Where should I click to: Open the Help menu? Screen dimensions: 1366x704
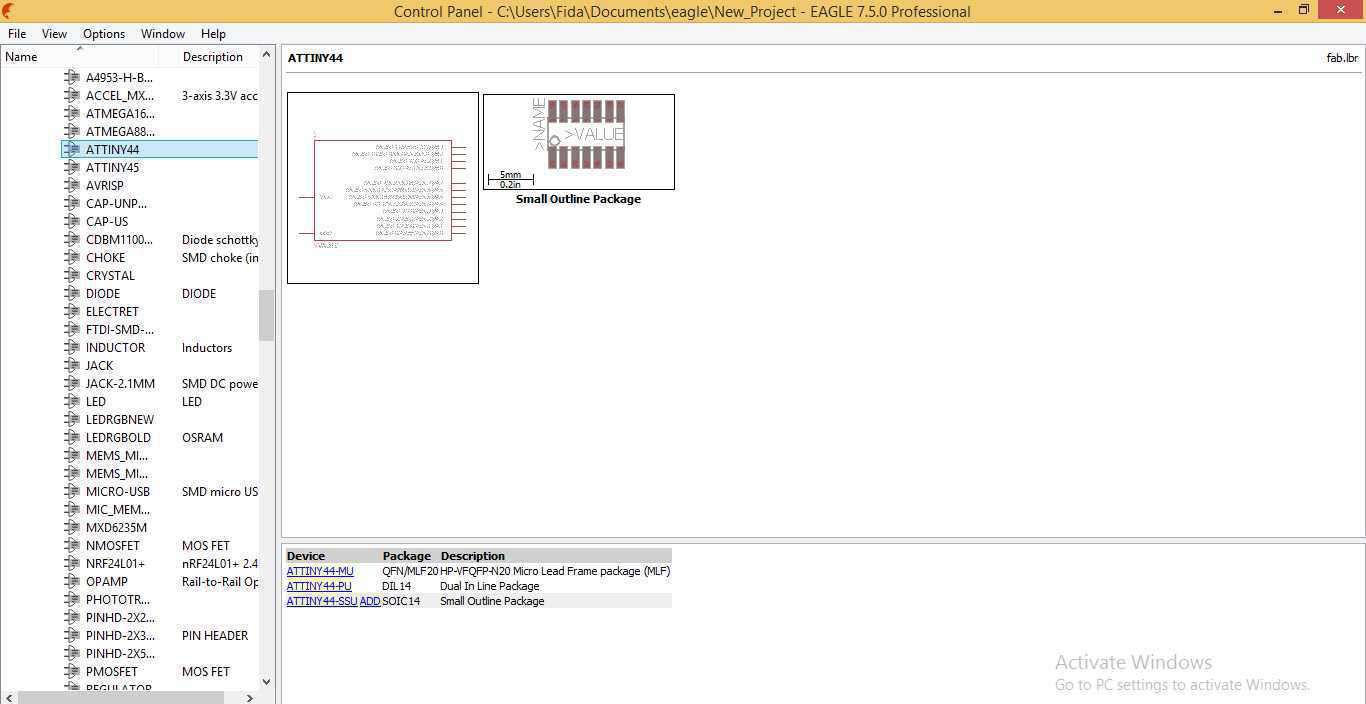tap(213, 33)
